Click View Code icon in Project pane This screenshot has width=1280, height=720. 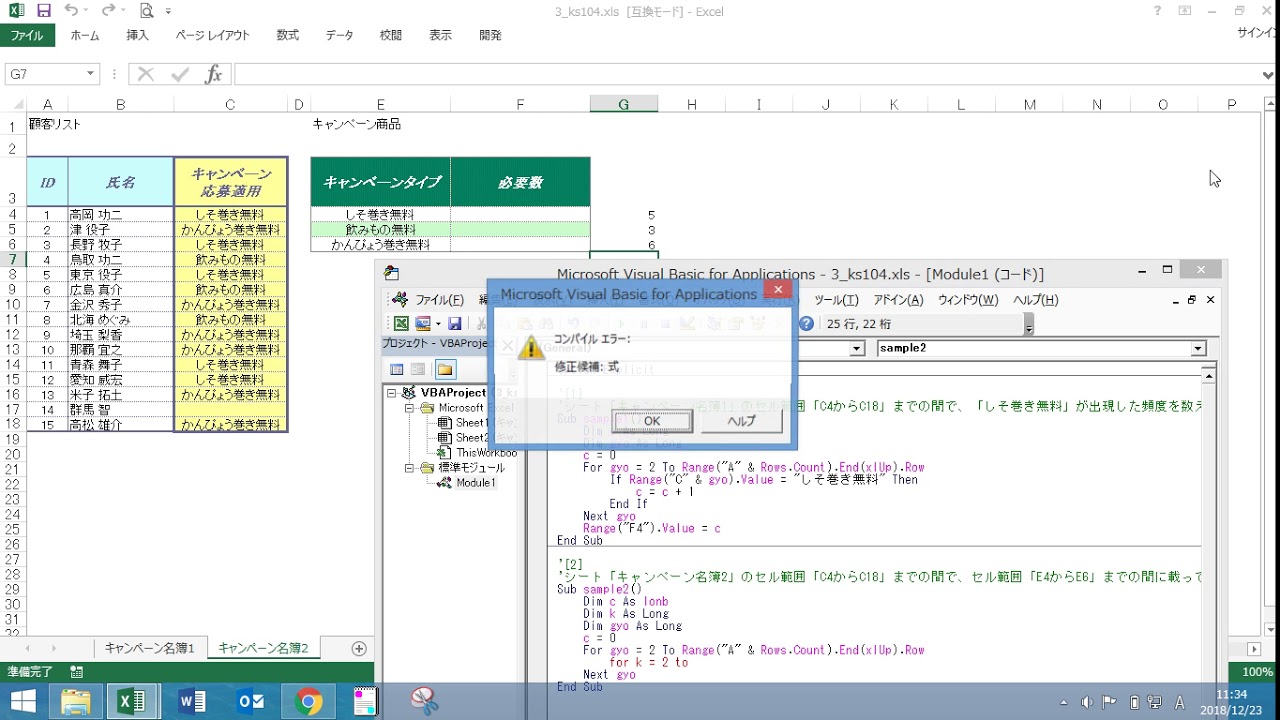(397, 369)
